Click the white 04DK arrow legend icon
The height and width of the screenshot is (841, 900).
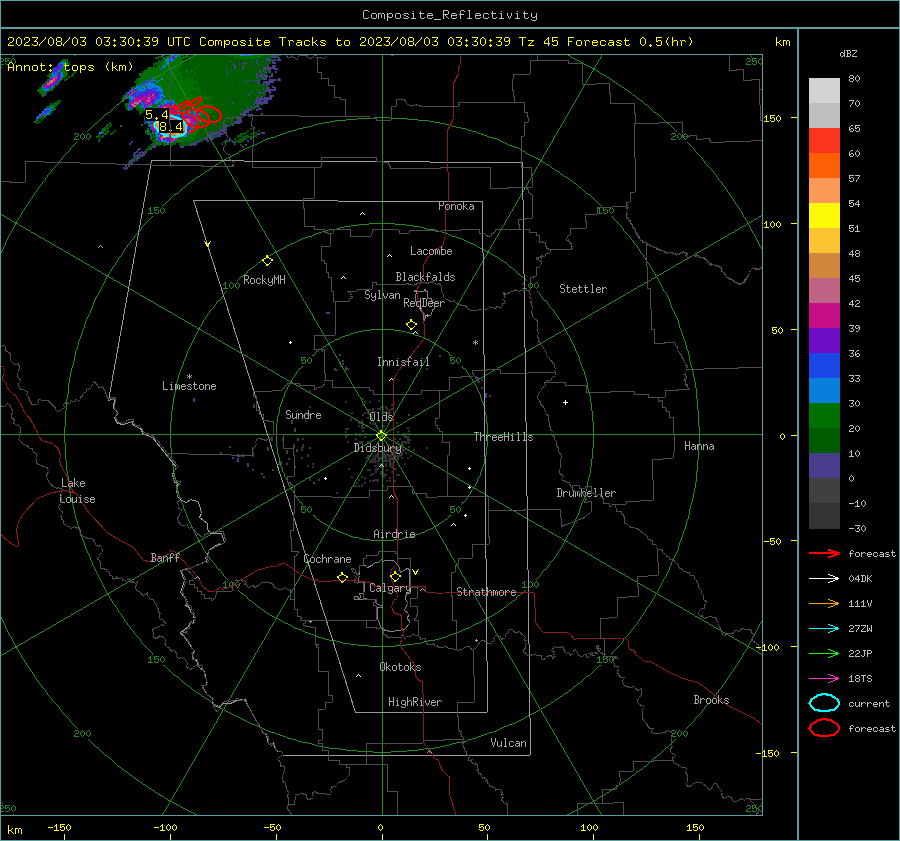824,578
